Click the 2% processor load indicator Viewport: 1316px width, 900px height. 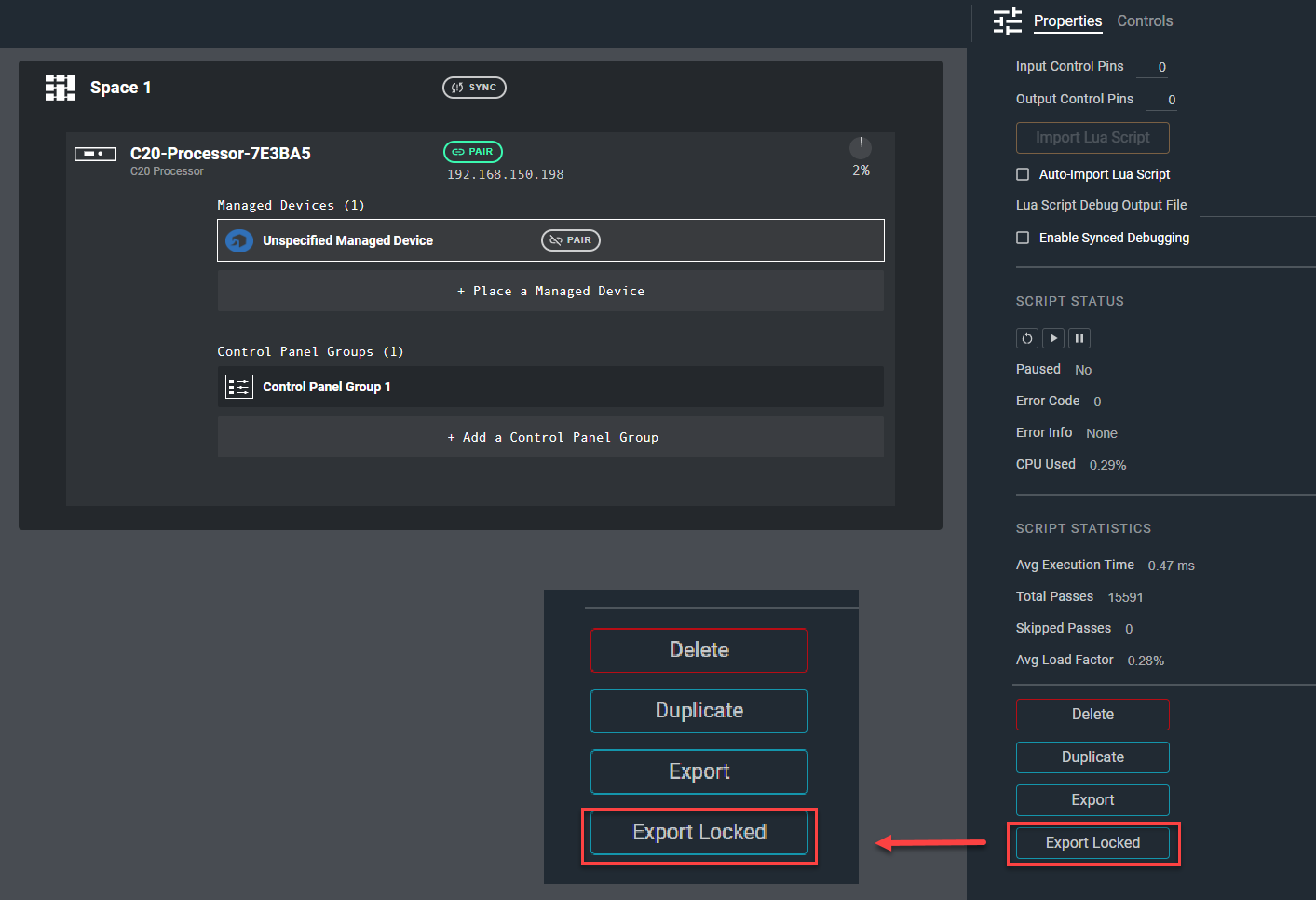click(x=861, y=147)
